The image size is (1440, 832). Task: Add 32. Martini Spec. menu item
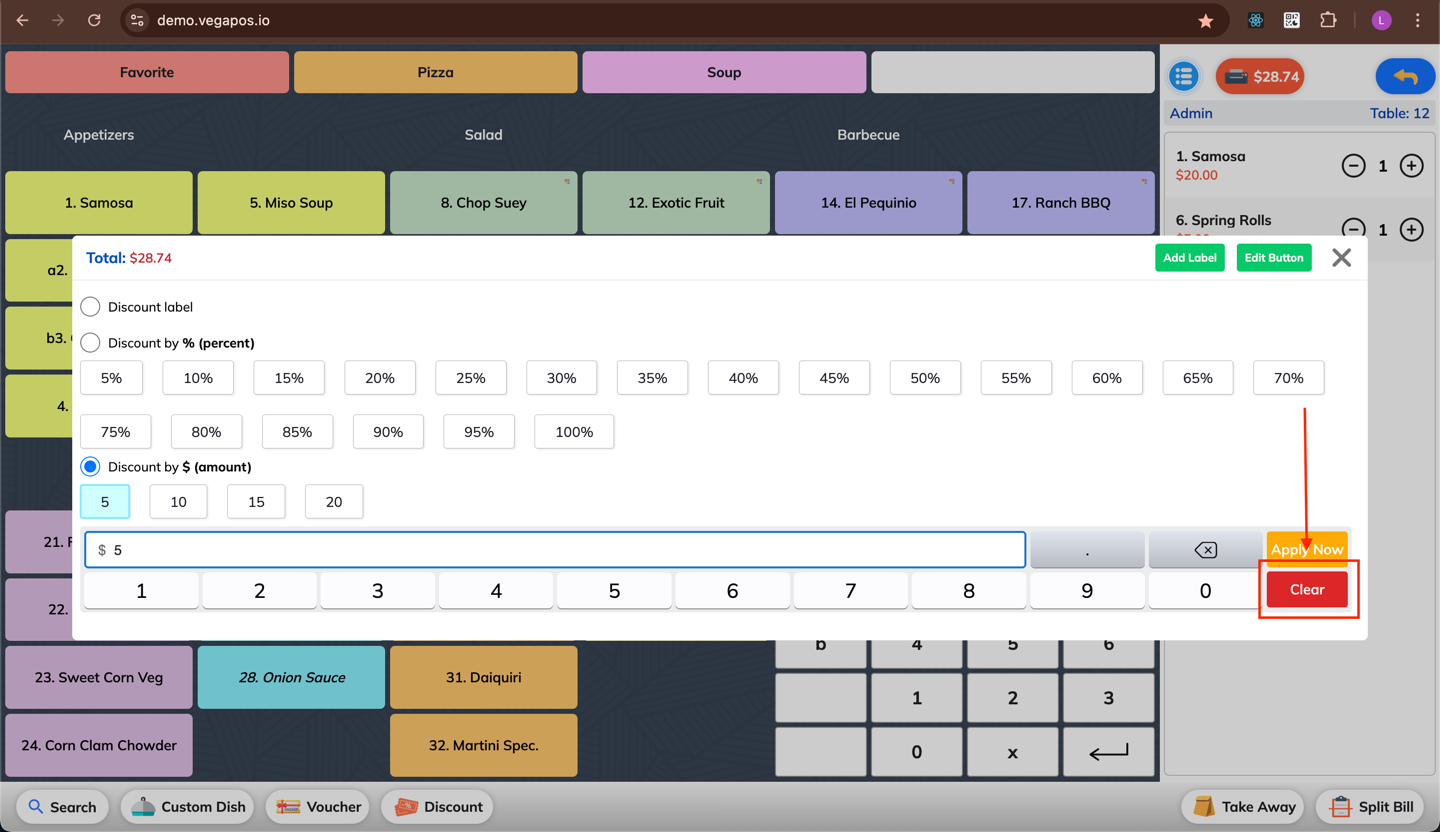coord(483,745)
